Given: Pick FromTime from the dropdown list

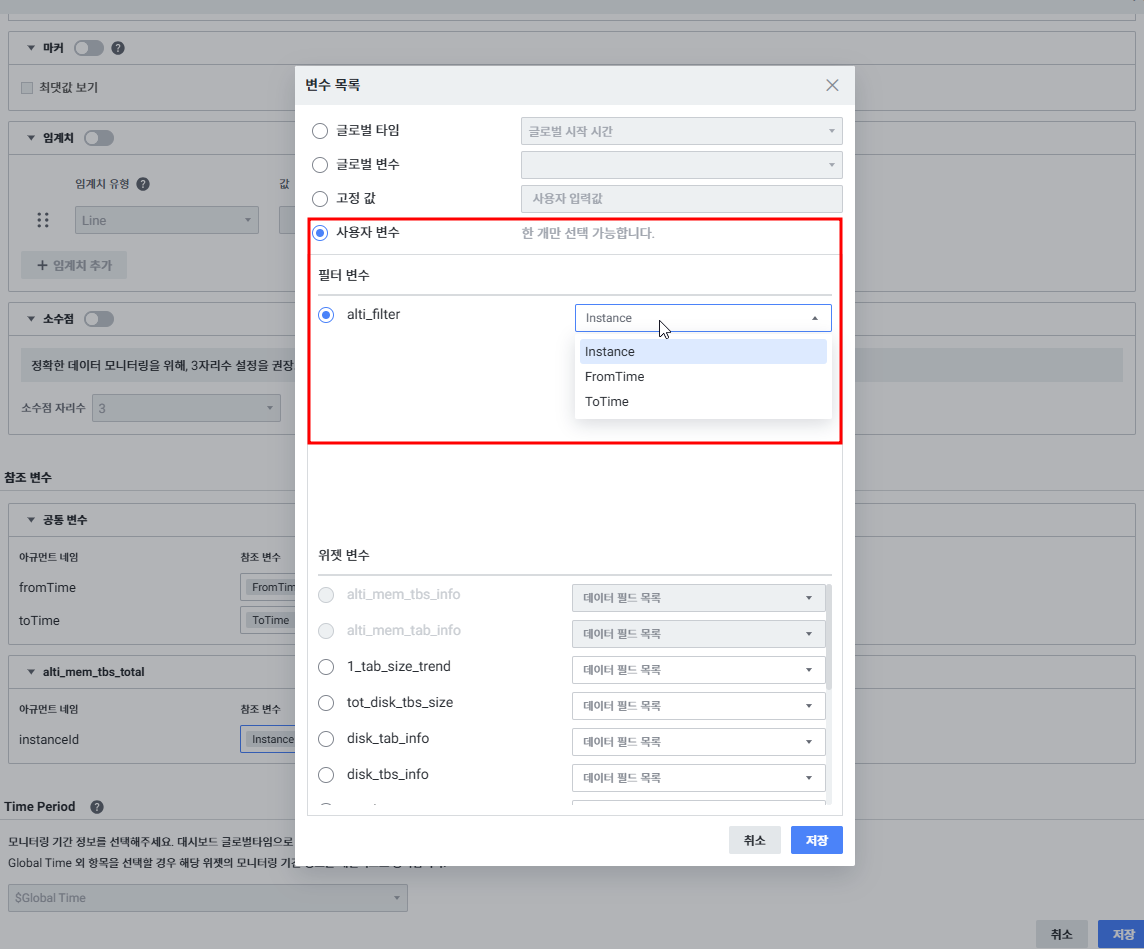Looking at the screenshot, I should coord(614,377).
